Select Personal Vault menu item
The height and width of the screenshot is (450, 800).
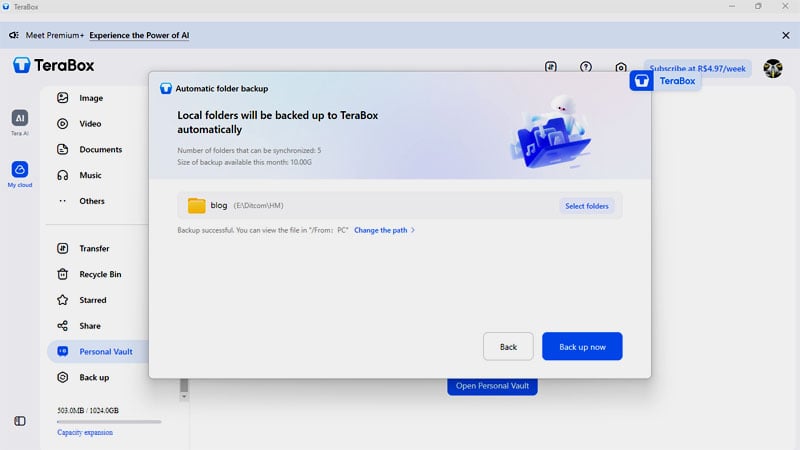coord(106,352)
